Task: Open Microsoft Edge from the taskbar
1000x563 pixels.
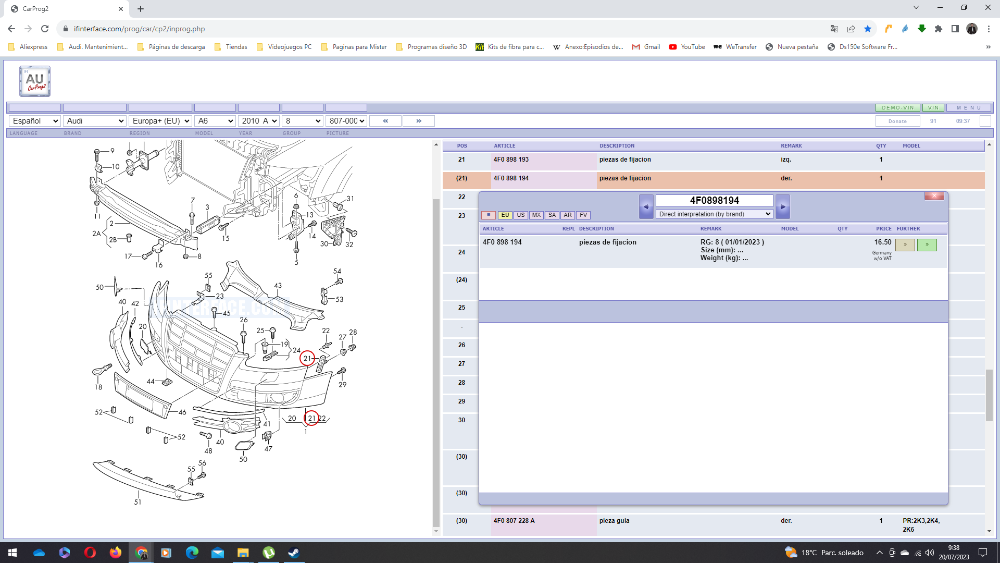Action: (x=192, y=552)
